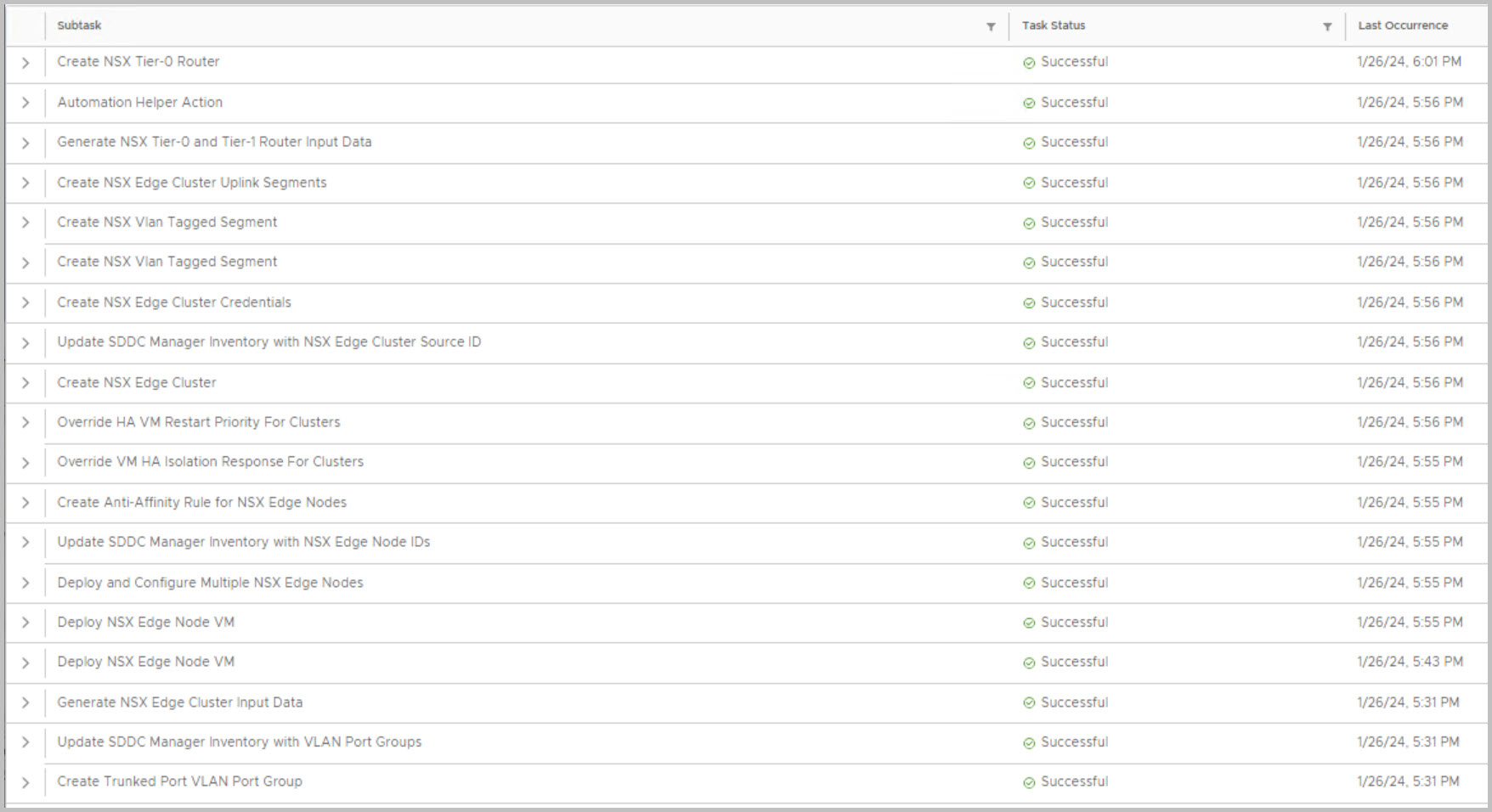The height and width of the screenshot is (812, 1492).
Task: Expand the Automation Helper Action subtask
Action: 25,103
